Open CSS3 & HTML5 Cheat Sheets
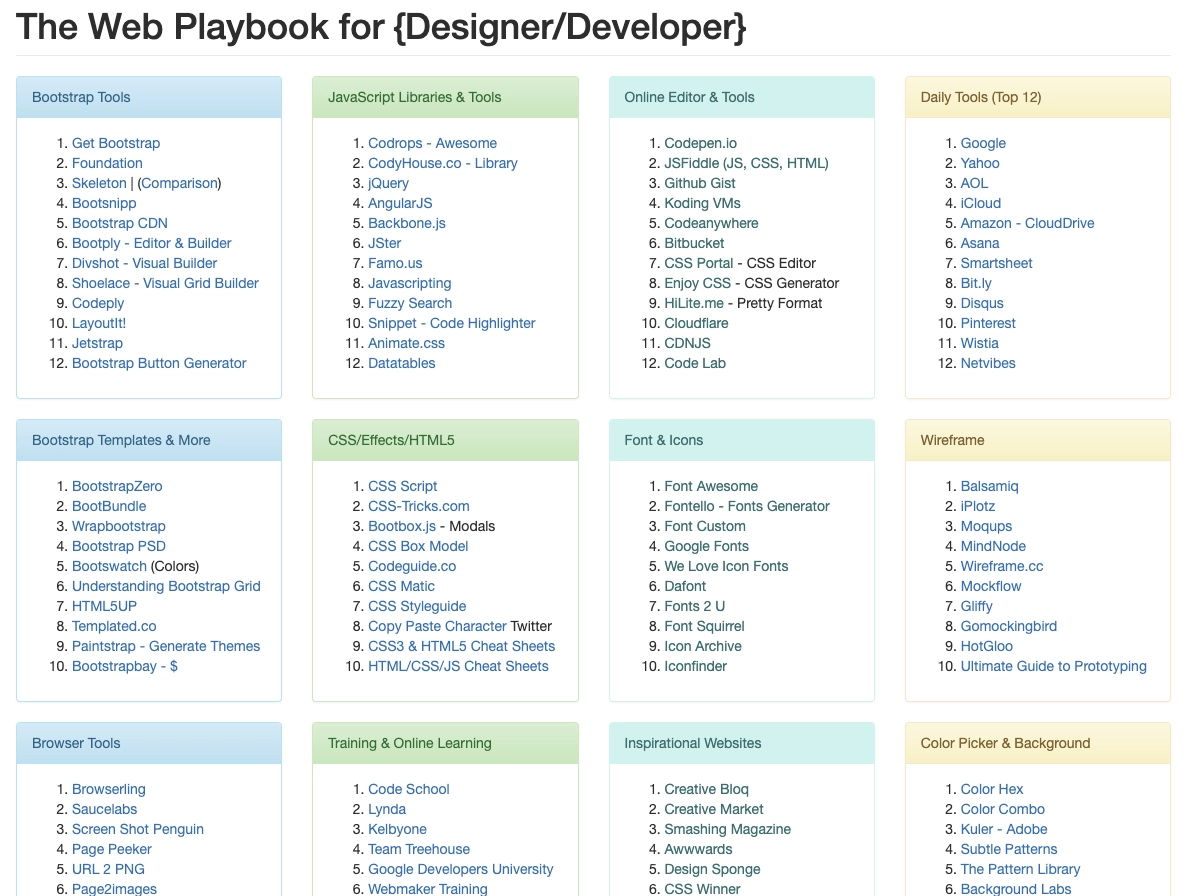 tap(461, 646)
